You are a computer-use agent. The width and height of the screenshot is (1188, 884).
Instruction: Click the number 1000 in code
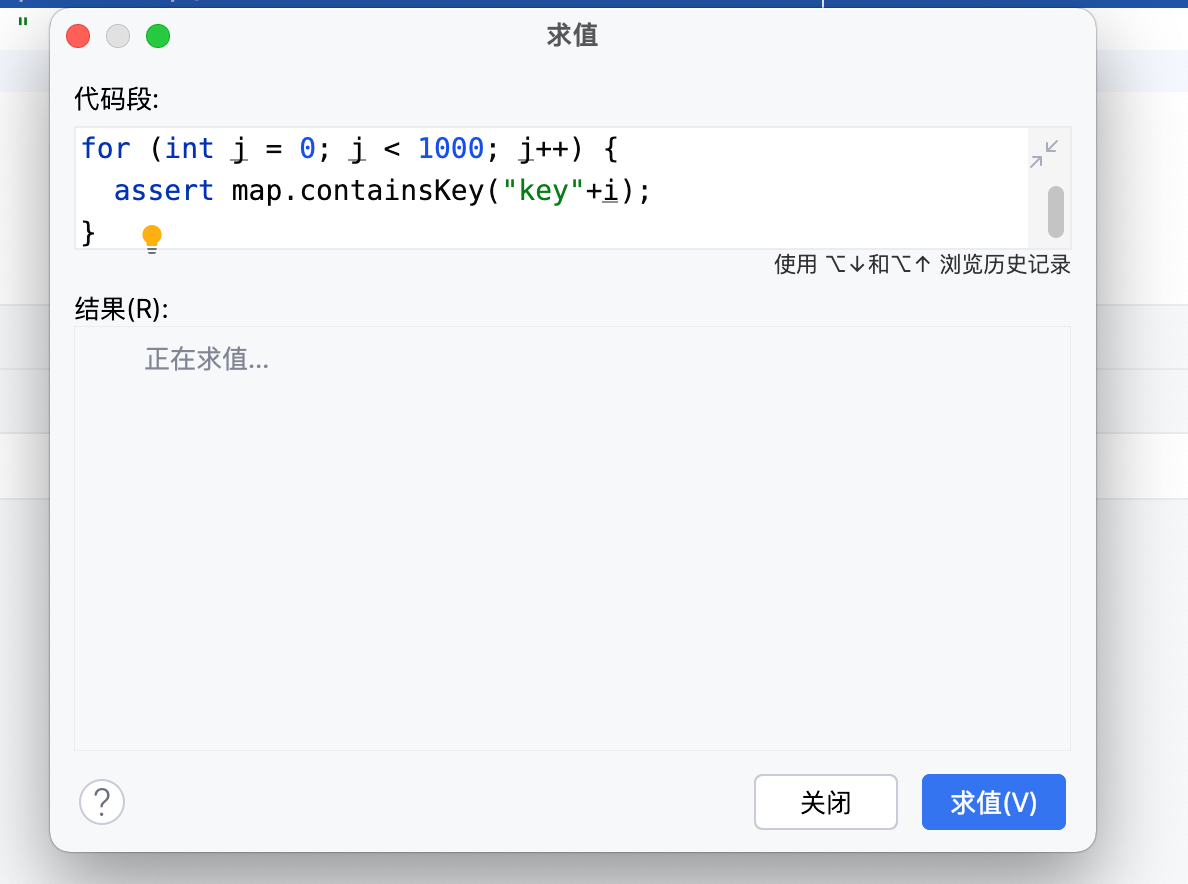coord(450,149)
